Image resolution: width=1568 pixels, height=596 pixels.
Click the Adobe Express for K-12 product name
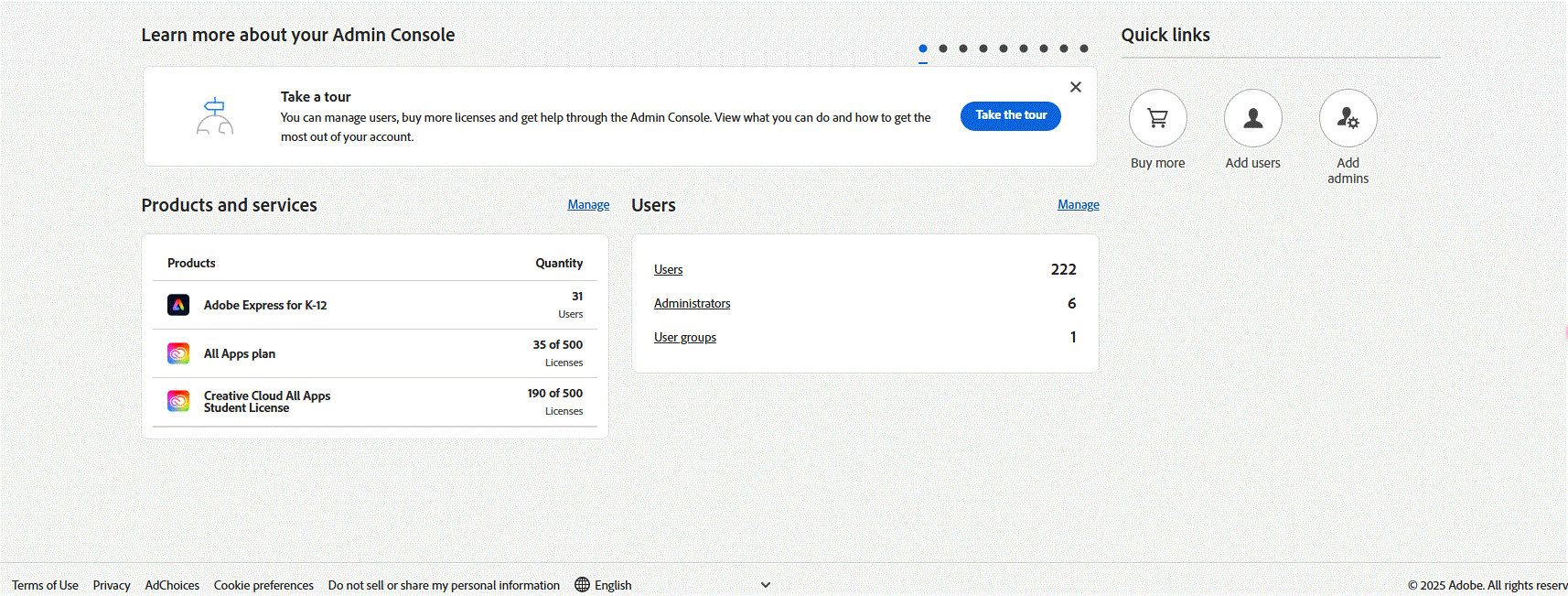tap(265, 305)
